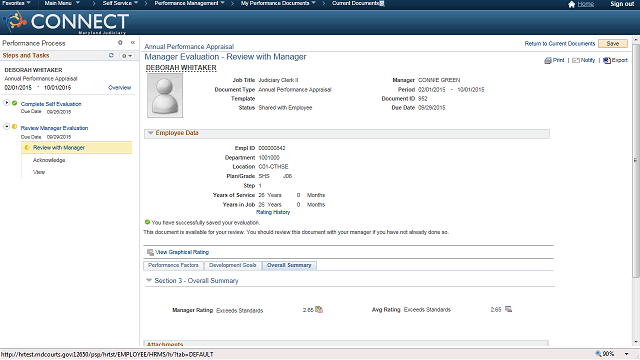Image resolution: width=640 pixels, height=360 pixels.
Task: Click the Print link text
Action: tap(558, 60)
